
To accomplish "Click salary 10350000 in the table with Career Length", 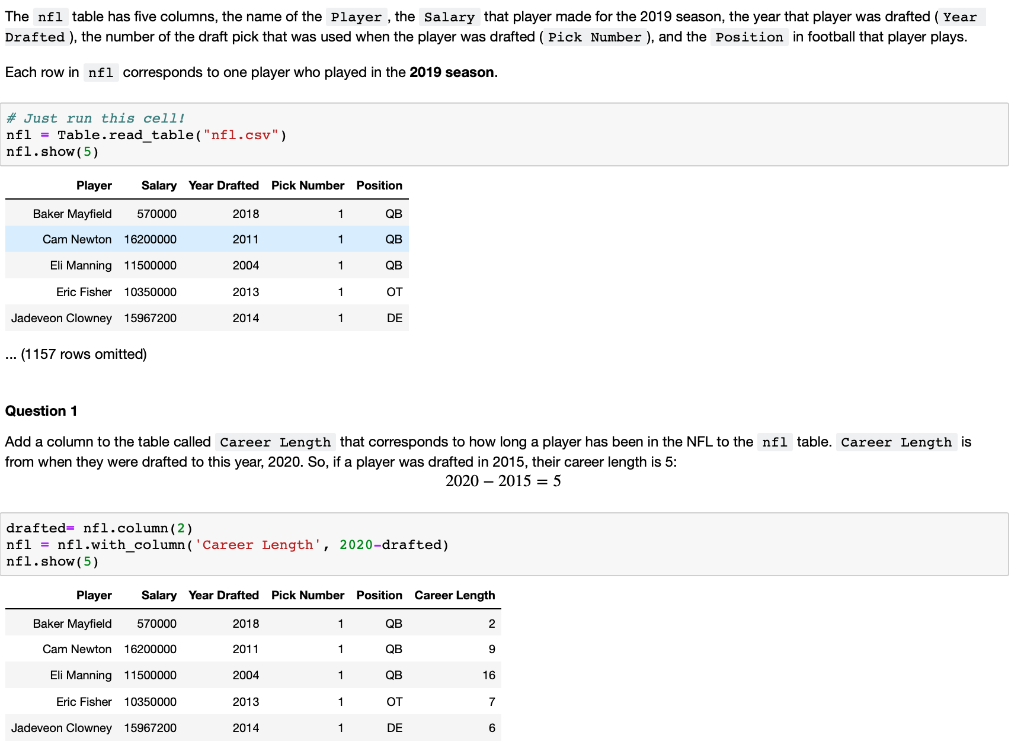I will [x=150, y=702].
